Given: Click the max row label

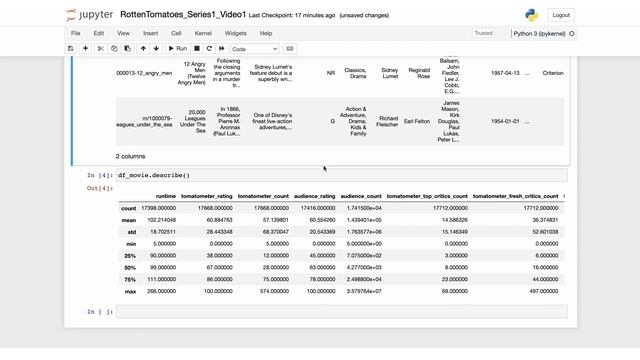Looking at the screenshot, I should point(130,292).
